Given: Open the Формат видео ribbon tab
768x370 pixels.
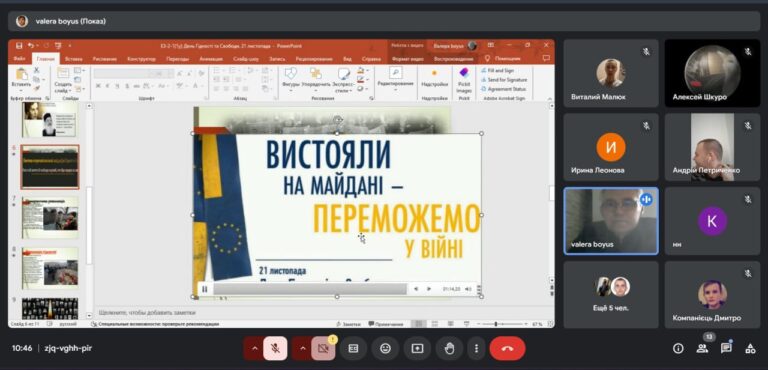Looking at the screenshot, I should [x=408, y=59].
